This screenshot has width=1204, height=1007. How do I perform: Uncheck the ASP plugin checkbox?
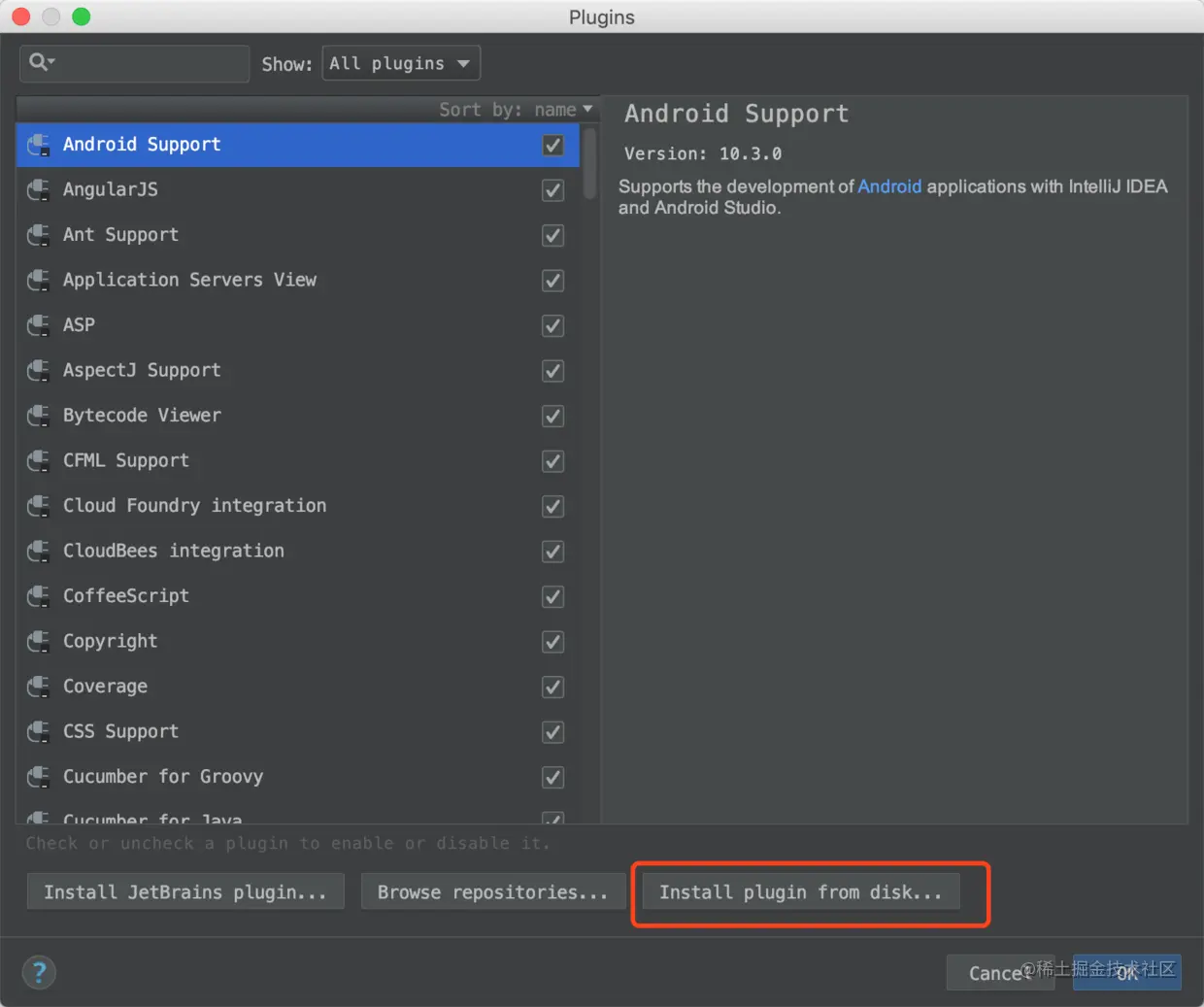tap(552, 325)
